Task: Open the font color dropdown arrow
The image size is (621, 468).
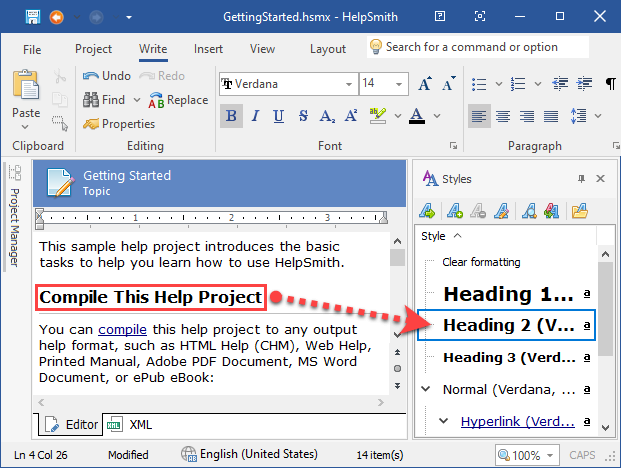Action: click(437, 116)
